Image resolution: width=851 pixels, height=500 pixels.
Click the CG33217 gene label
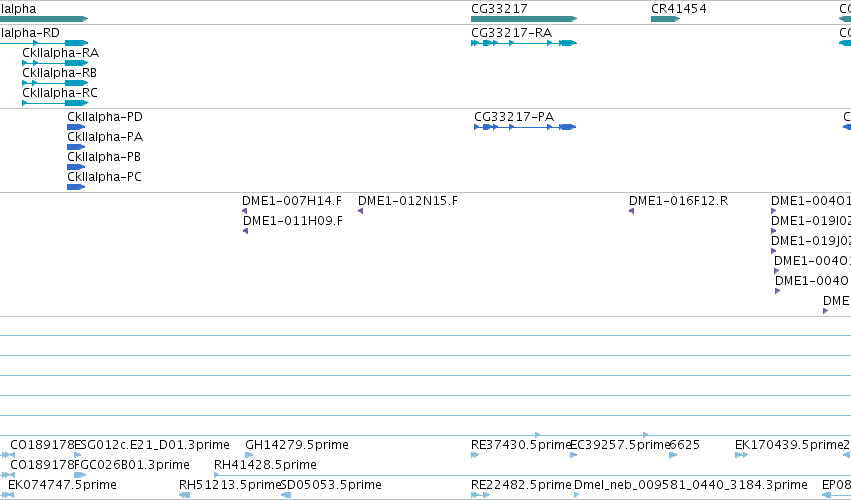(x=499, y=9)
